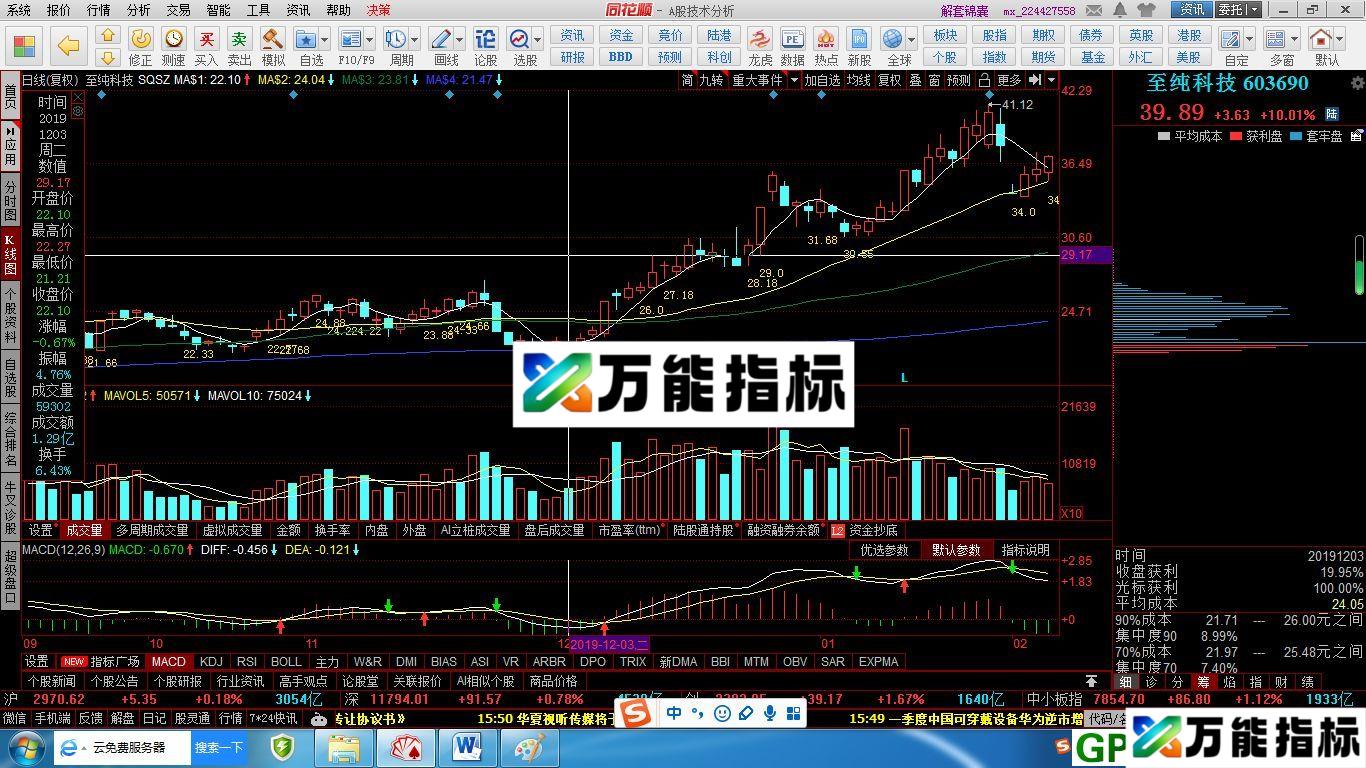Open the 模拟 simulated trading tool
1366x768 pixels.
point(274,40)
